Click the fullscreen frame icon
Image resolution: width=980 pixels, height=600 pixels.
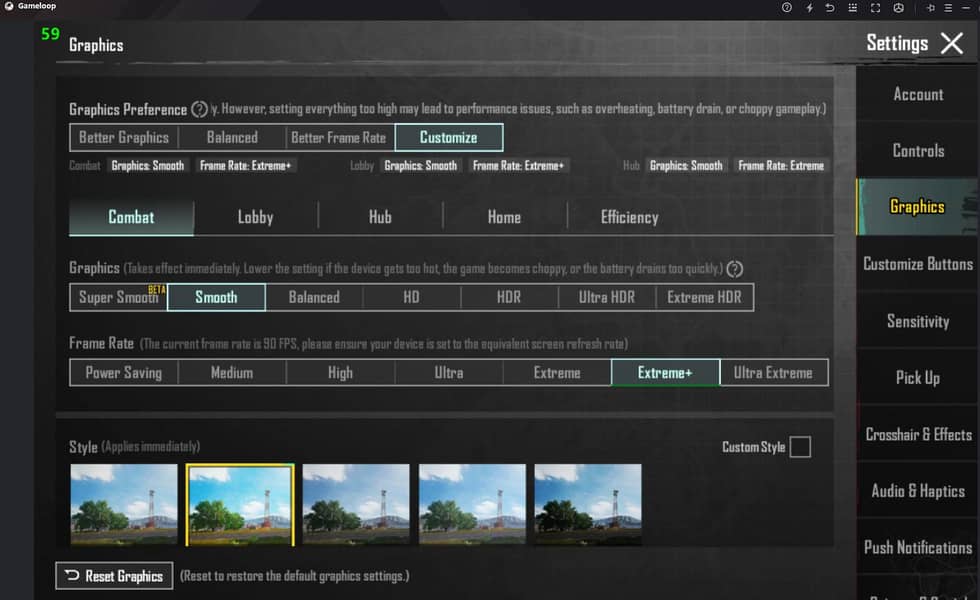875,7
